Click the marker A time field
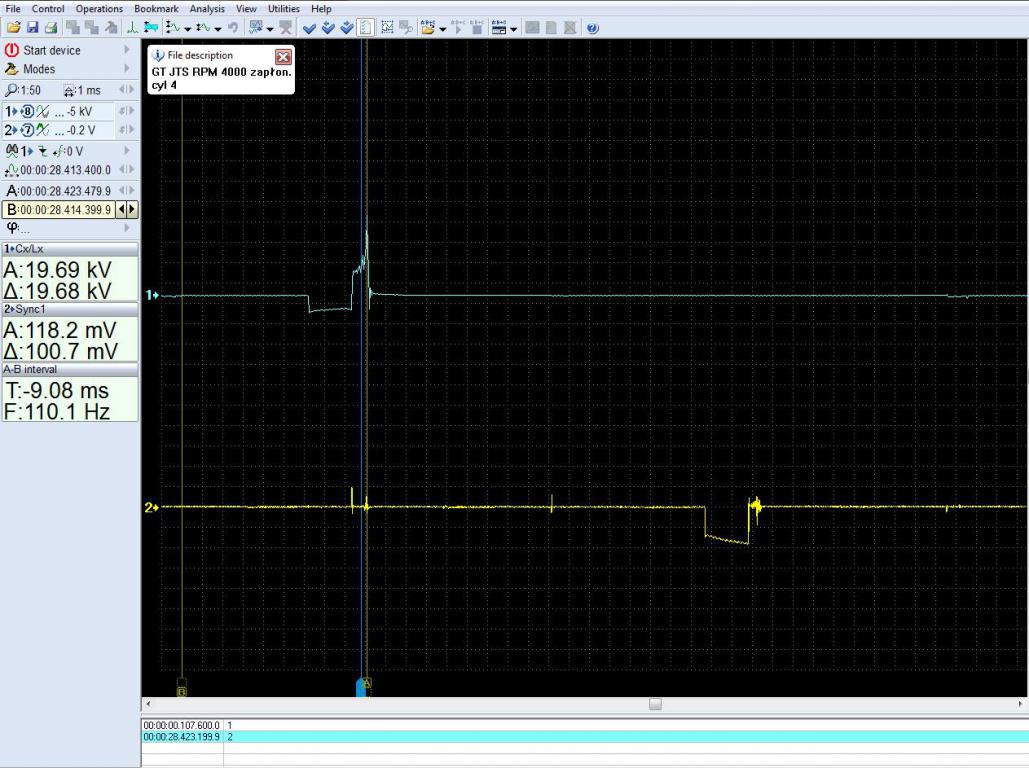This screenshot has width=1029, height=768. pyautogui.click(x=58, y=190)
